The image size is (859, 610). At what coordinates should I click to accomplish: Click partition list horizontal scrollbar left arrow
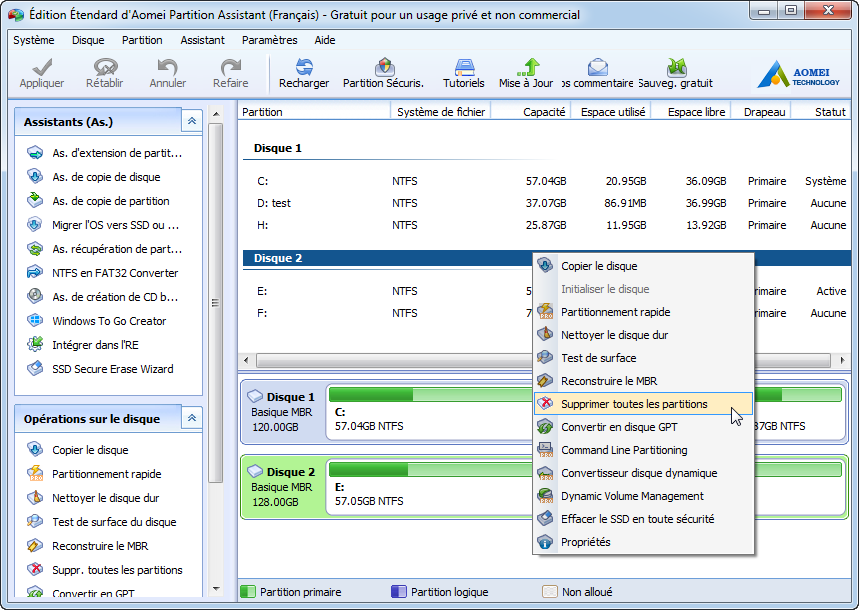[x=246, y=361]
